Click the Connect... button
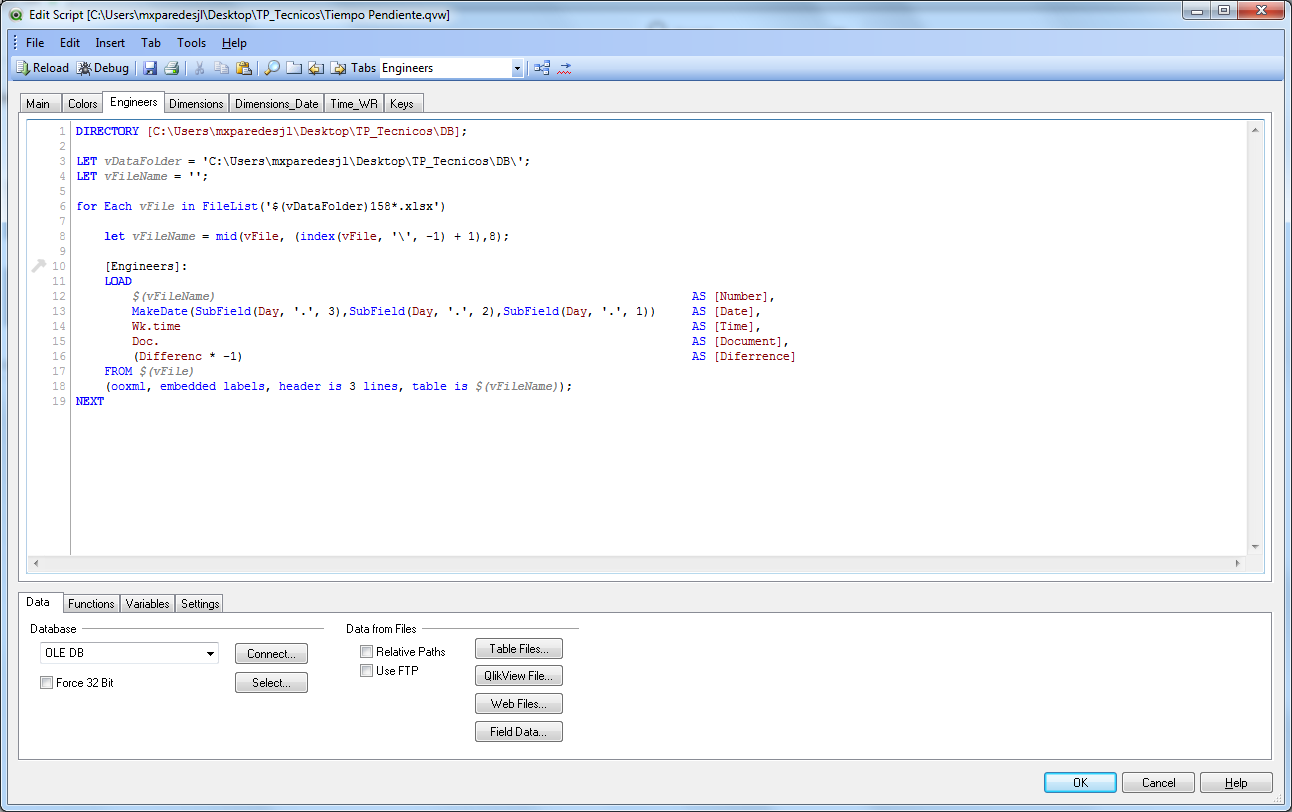Image resolution: width=1292 pixels, height=812 pixels. pos(272,653)
